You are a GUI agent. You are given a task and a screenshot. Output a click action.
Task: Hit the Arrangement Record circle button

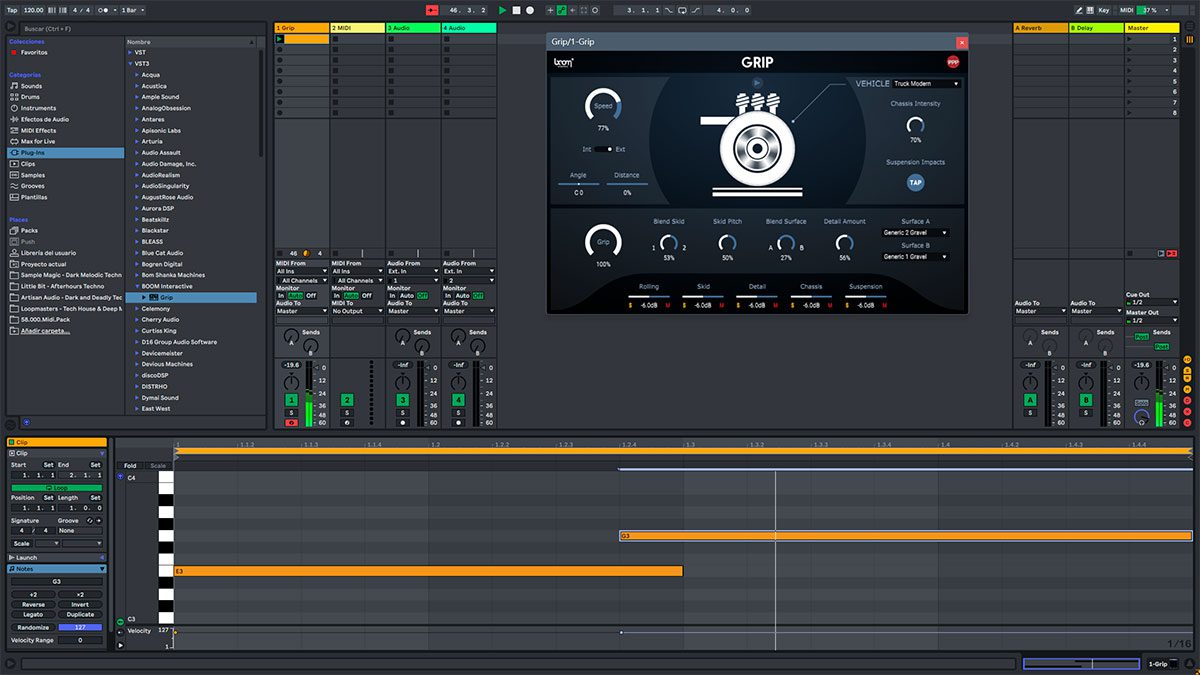pos(530,10)
